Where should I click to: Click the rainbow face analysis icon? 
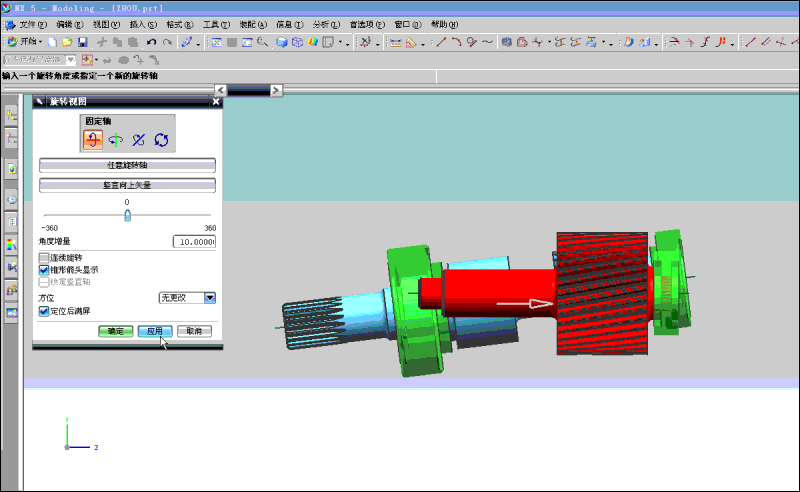coord(313,42)
